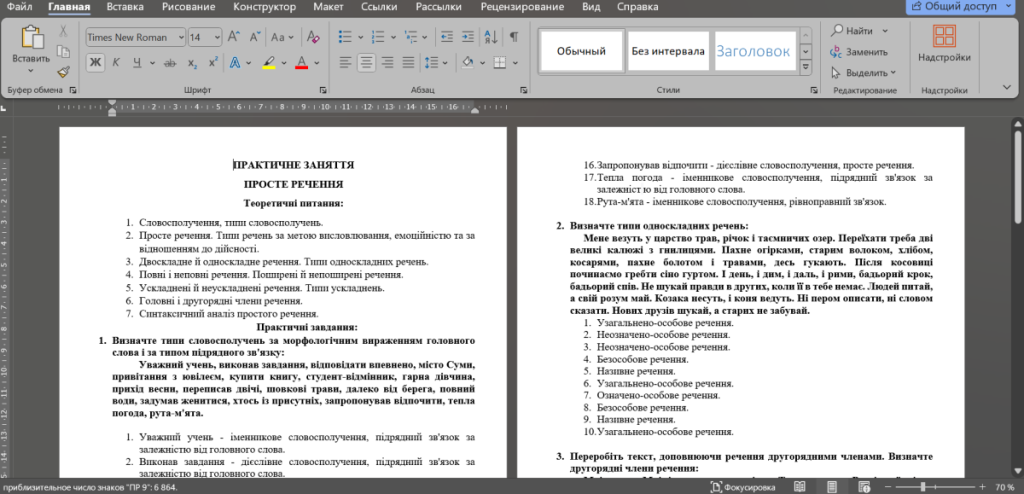Apply superscript formatting

pos(213,63)
